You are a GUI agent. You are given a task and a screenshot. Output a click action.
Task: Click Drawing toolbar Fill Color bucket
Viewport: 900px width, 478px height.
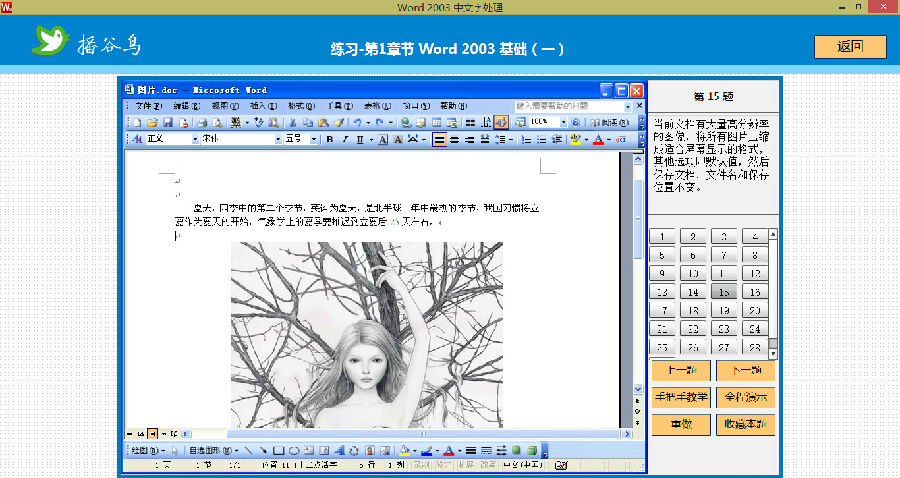tap(404, 450)
